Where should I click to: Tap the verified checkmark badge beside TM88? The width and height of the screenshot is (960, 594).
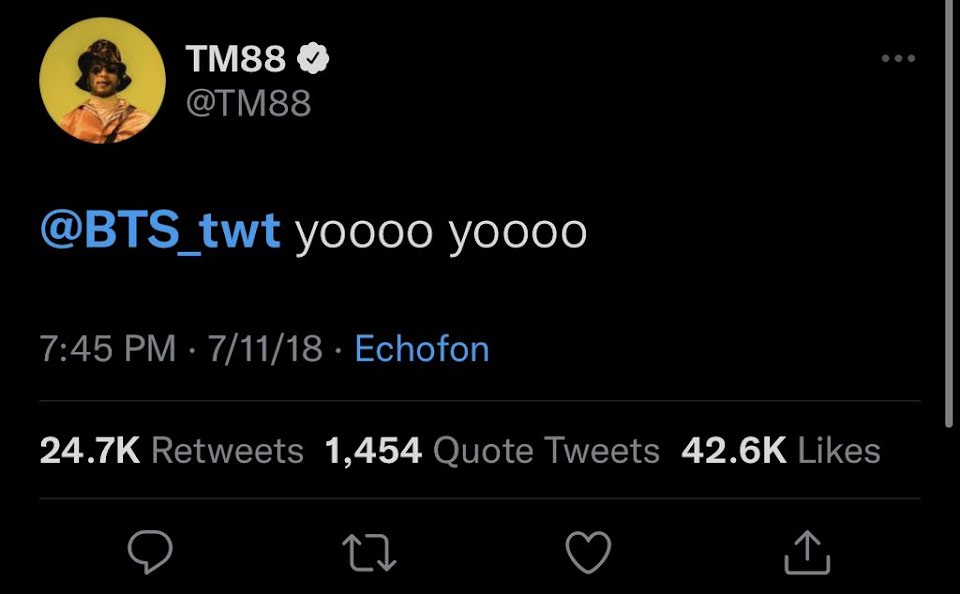pyautogui.click(x=313, y=58)
